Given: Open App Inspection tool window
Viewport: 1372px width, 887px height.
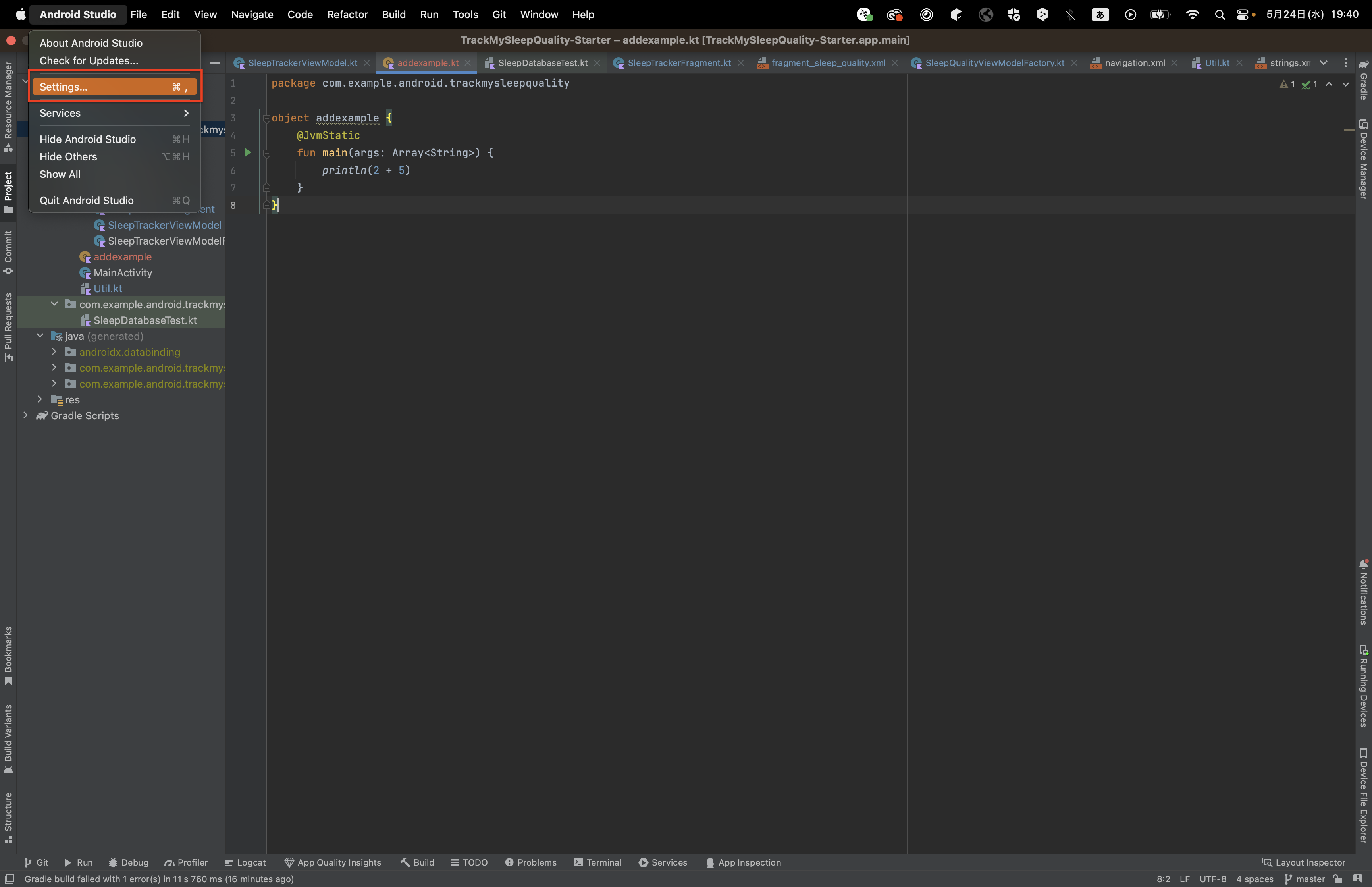Looking at the screenshot, I should point(743,862).
